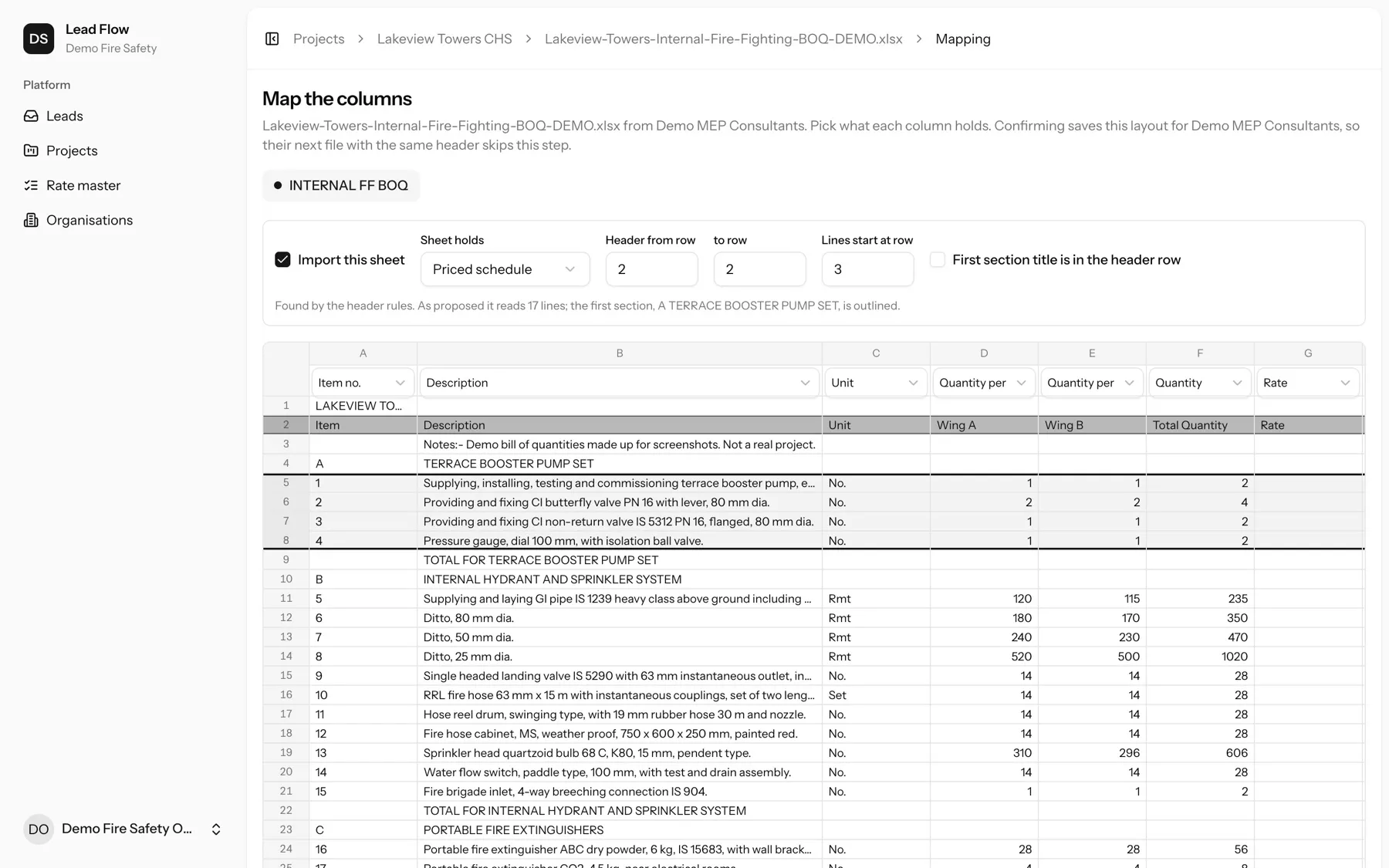The image size is (1389, 868).
Task: Click the Total Quantity header cell
Action: coord(1199,425)
